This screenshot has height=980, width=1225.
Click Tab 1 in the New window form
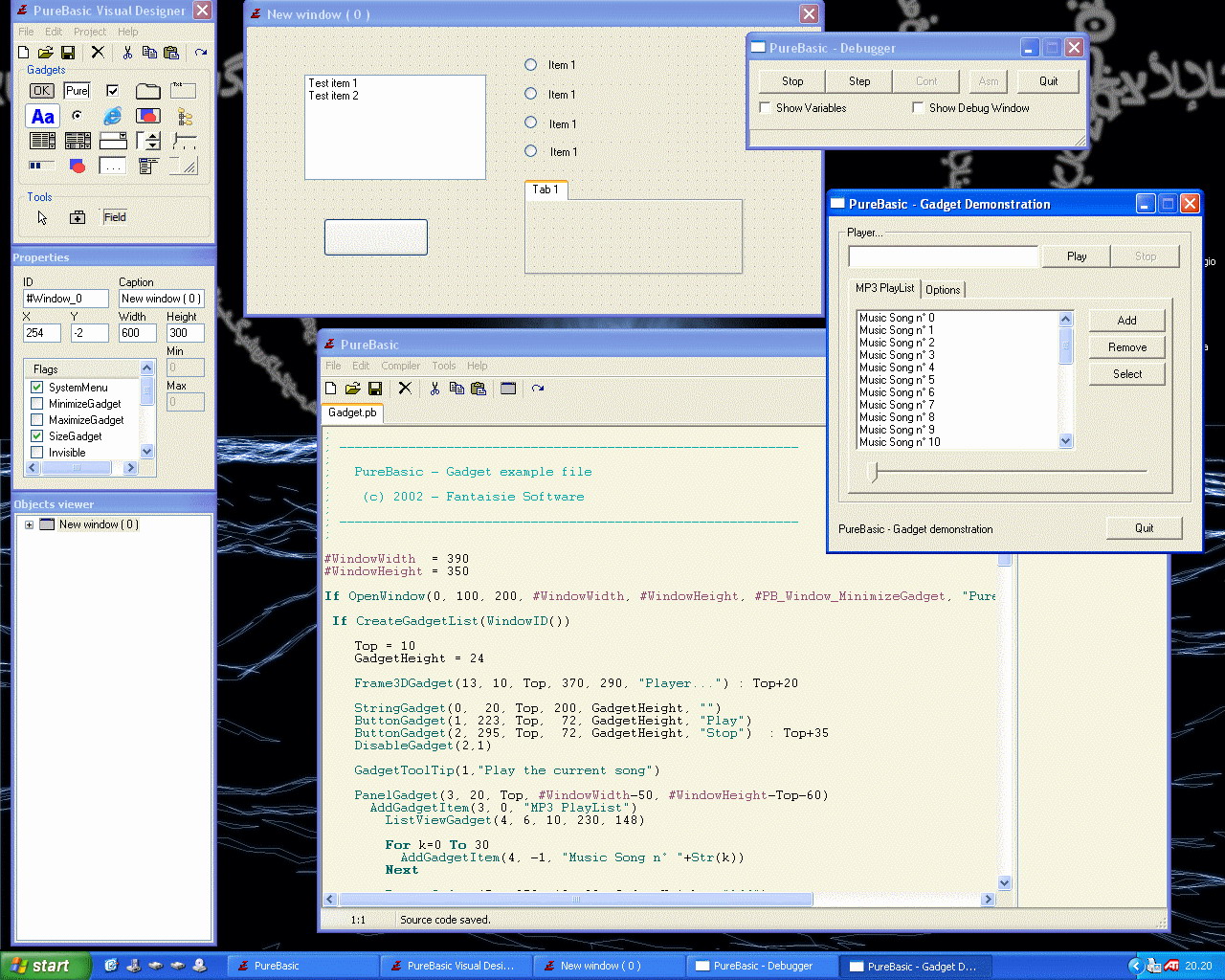click(x=546, y=189)
